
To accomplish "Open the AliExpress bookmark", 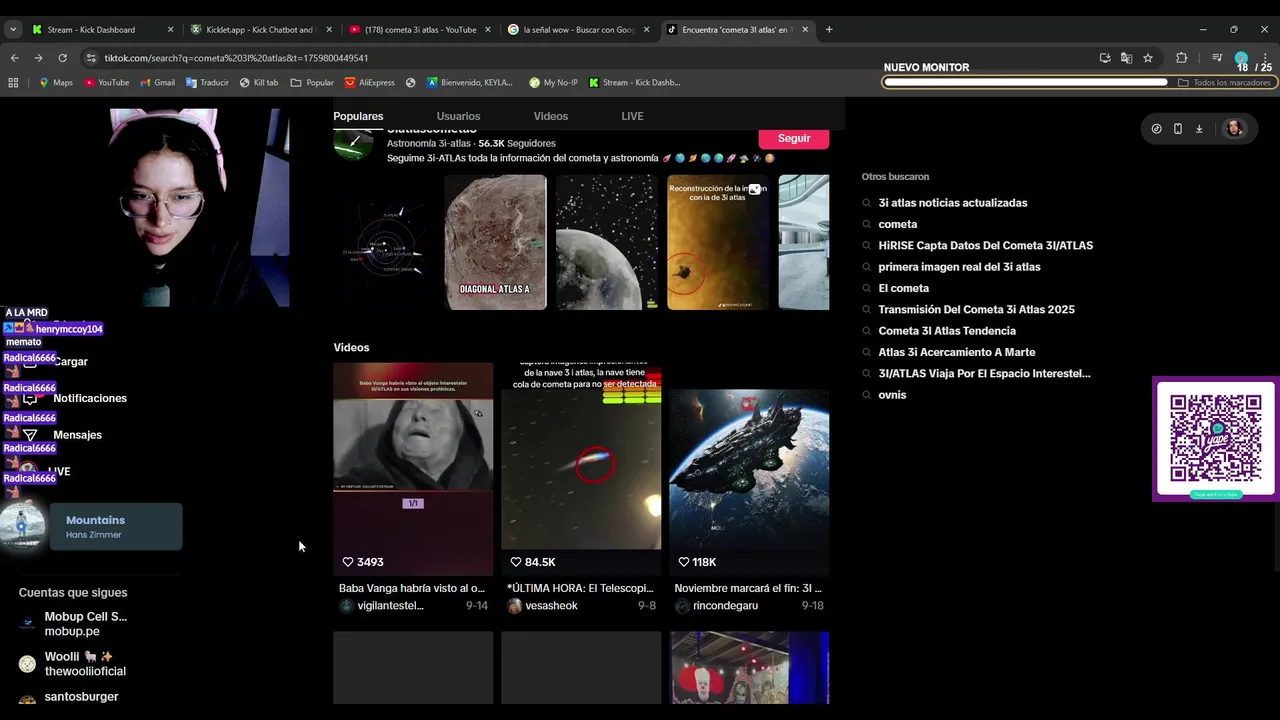I will point(370,83).
